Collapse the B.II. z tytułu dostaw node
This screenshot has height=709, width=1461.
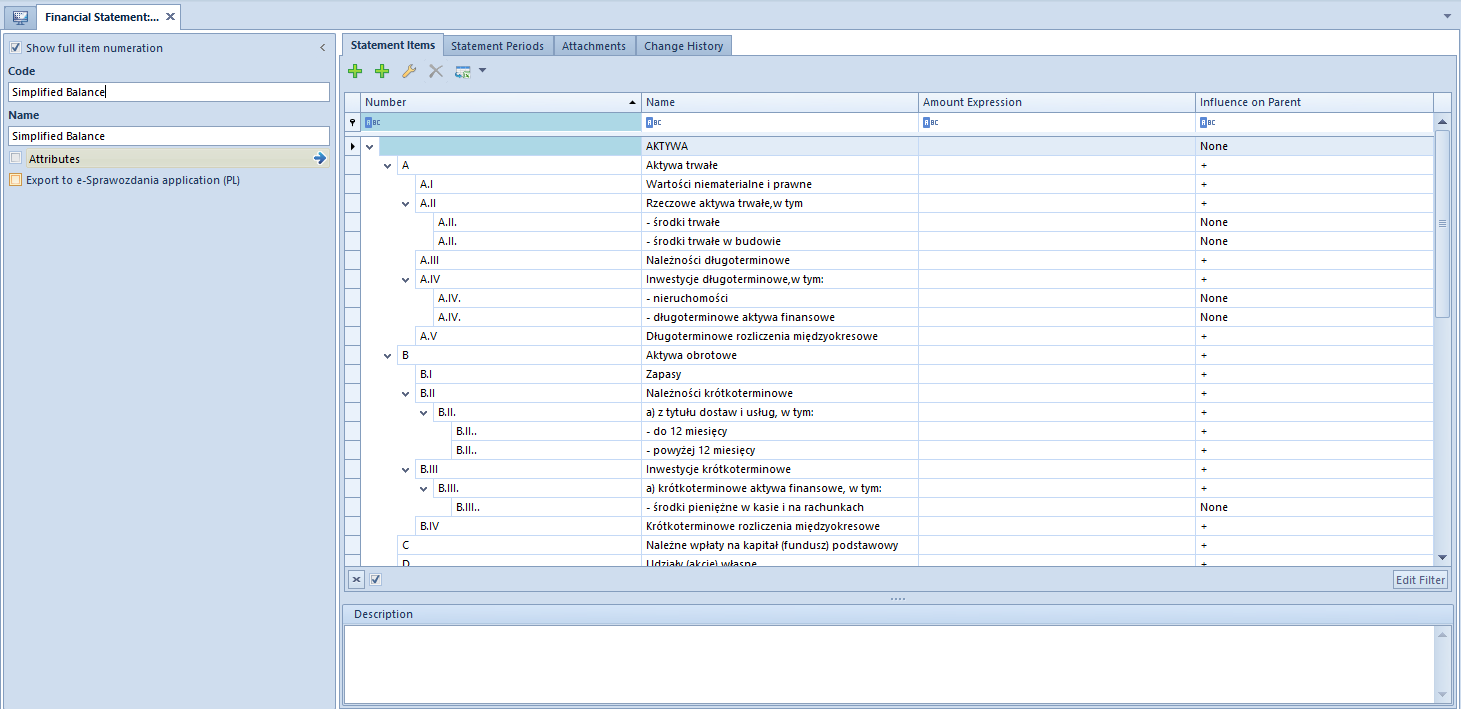point(424,412)
